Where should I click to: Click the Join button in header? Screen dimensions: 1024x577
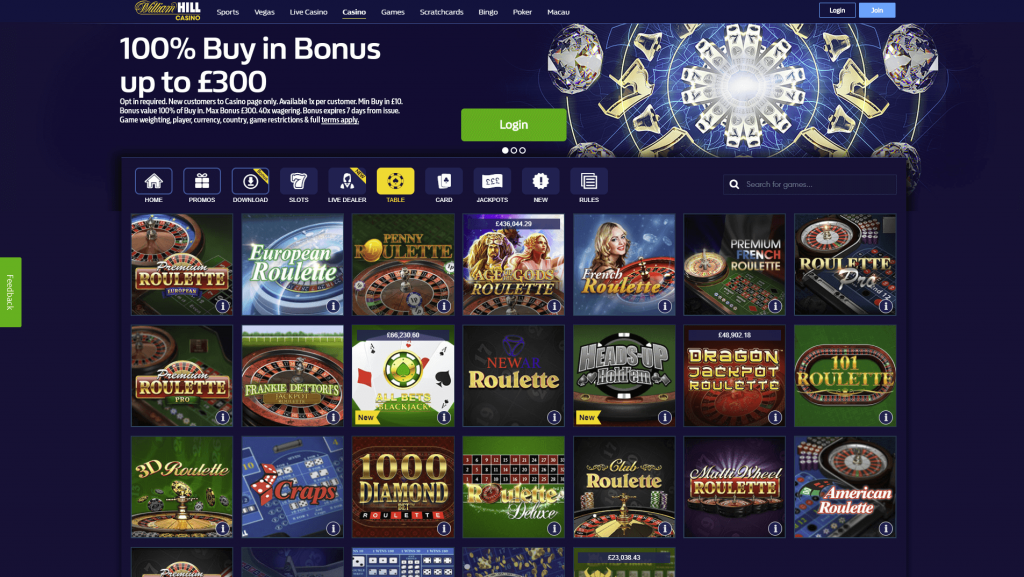point(877,10)
